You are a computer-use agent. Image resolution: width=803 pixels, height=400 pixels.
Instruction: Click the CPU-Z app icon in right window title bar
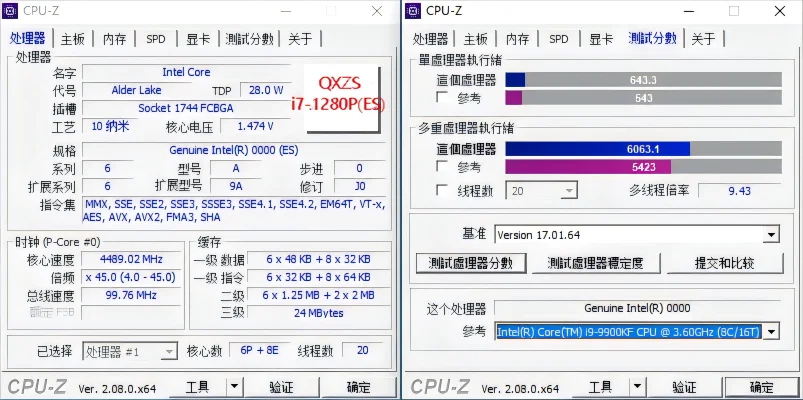413,10
